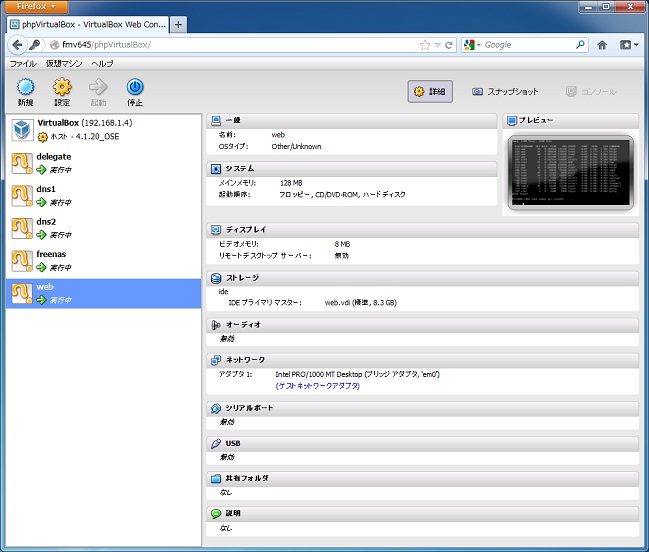Click the Firefox menu button
The image size is (649, 552).
click(36, 6)
